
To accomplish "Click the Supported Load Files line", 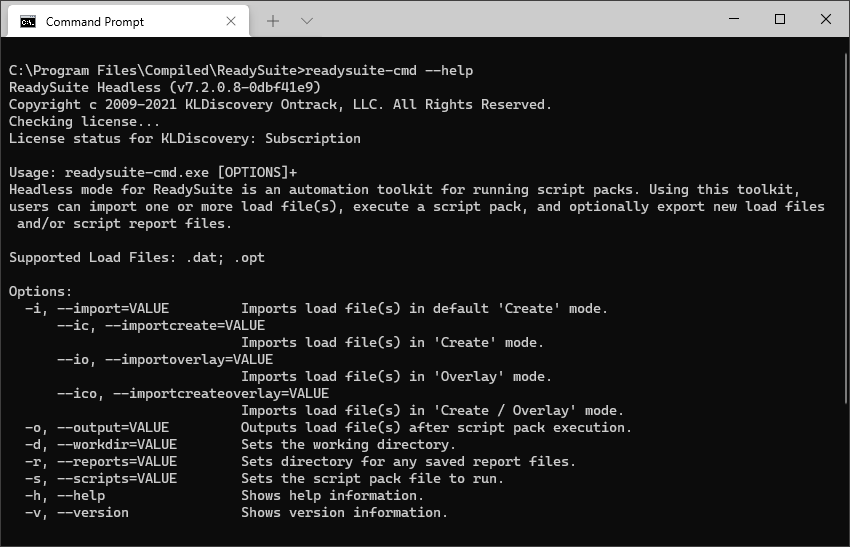I will click(x=137, y=258).
